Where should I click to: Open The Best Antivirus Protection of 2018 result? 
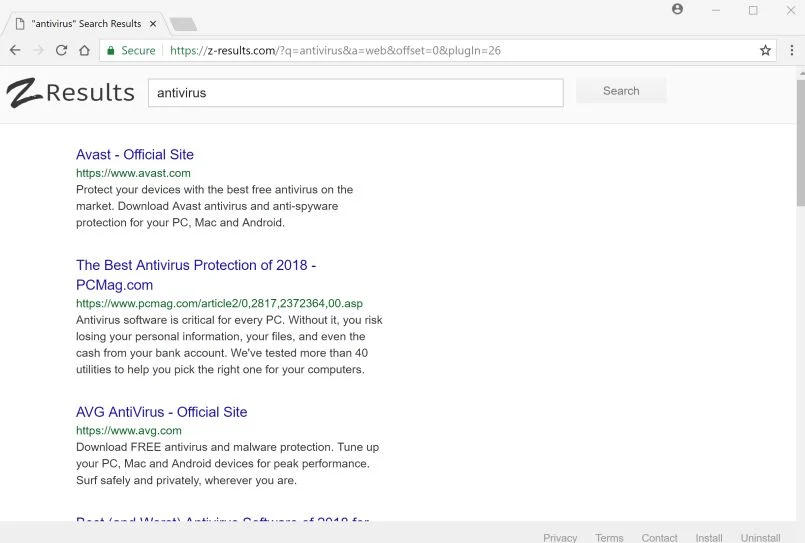point(196,275)
